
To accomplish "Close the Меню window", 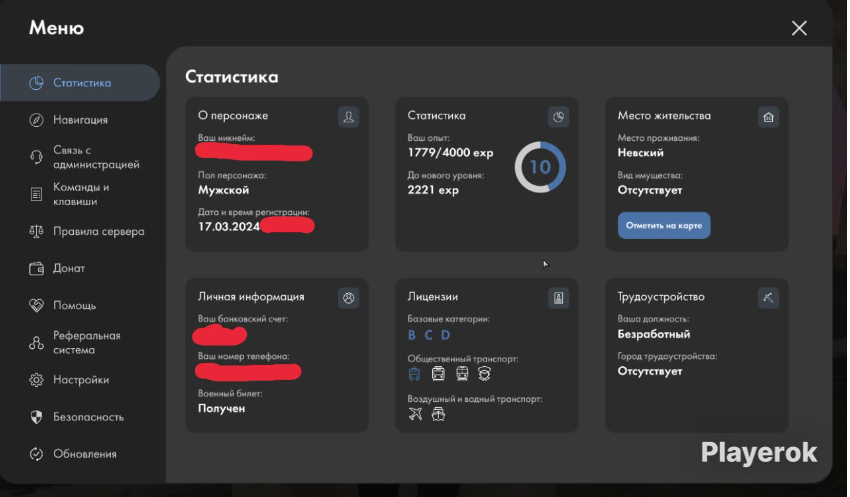I will click(x=799, y=28).
